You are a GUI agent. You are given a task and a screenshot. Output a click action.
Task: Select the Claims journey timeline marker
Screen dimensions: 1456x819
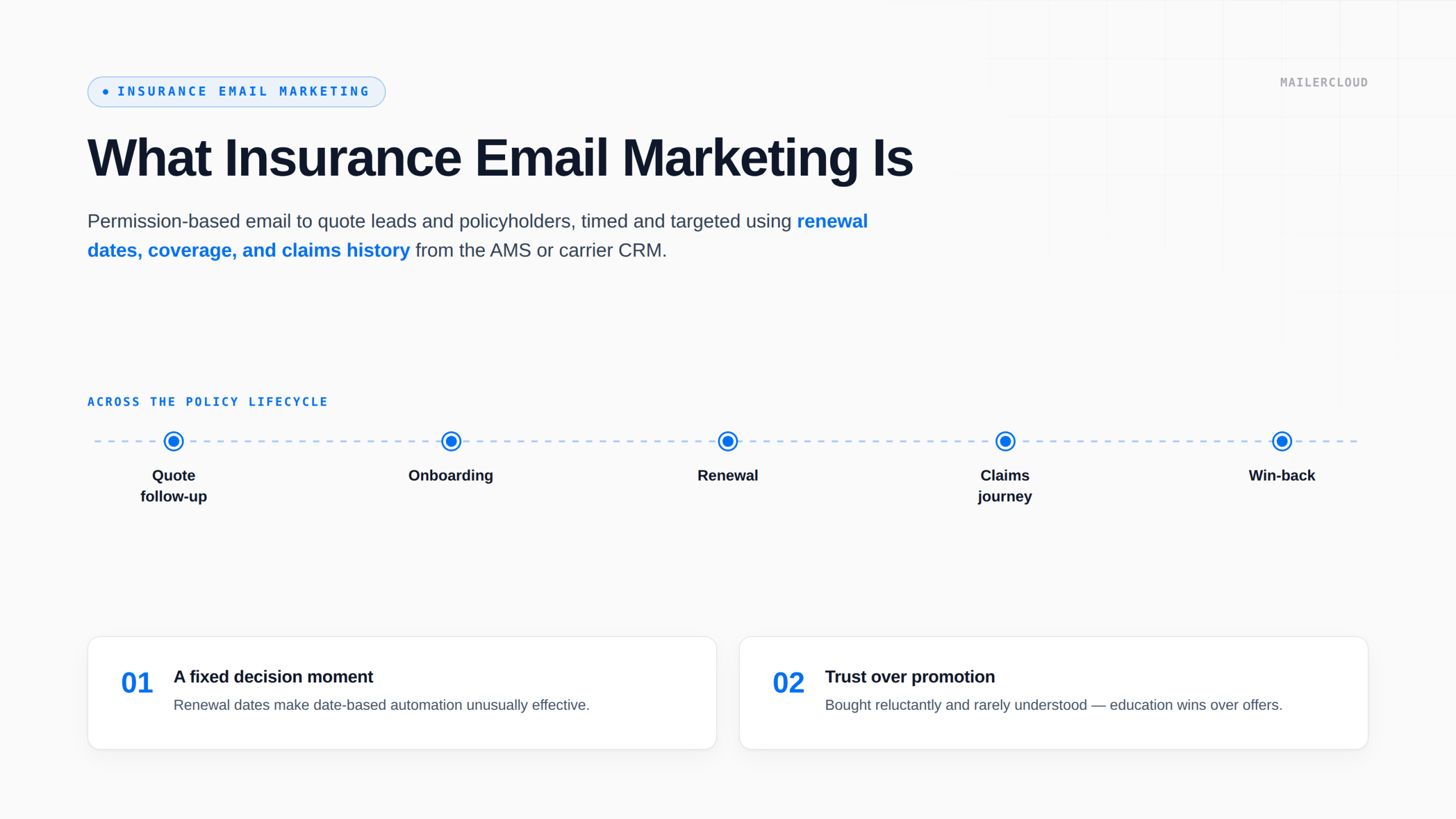[1005, 441]
